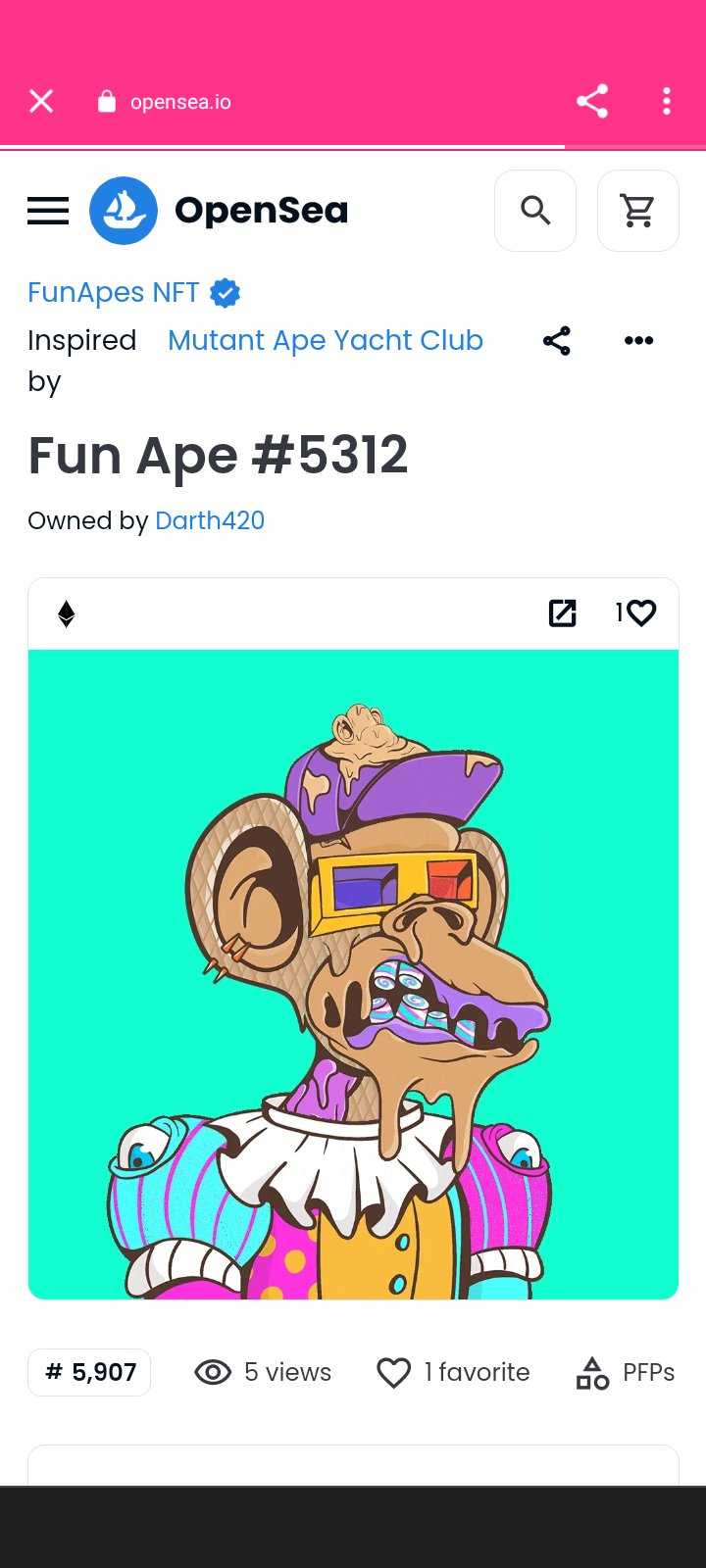Viewport: 706px width, 1568px height.
Task: Open the search magnifier button
Action: (x=535, y=211)
